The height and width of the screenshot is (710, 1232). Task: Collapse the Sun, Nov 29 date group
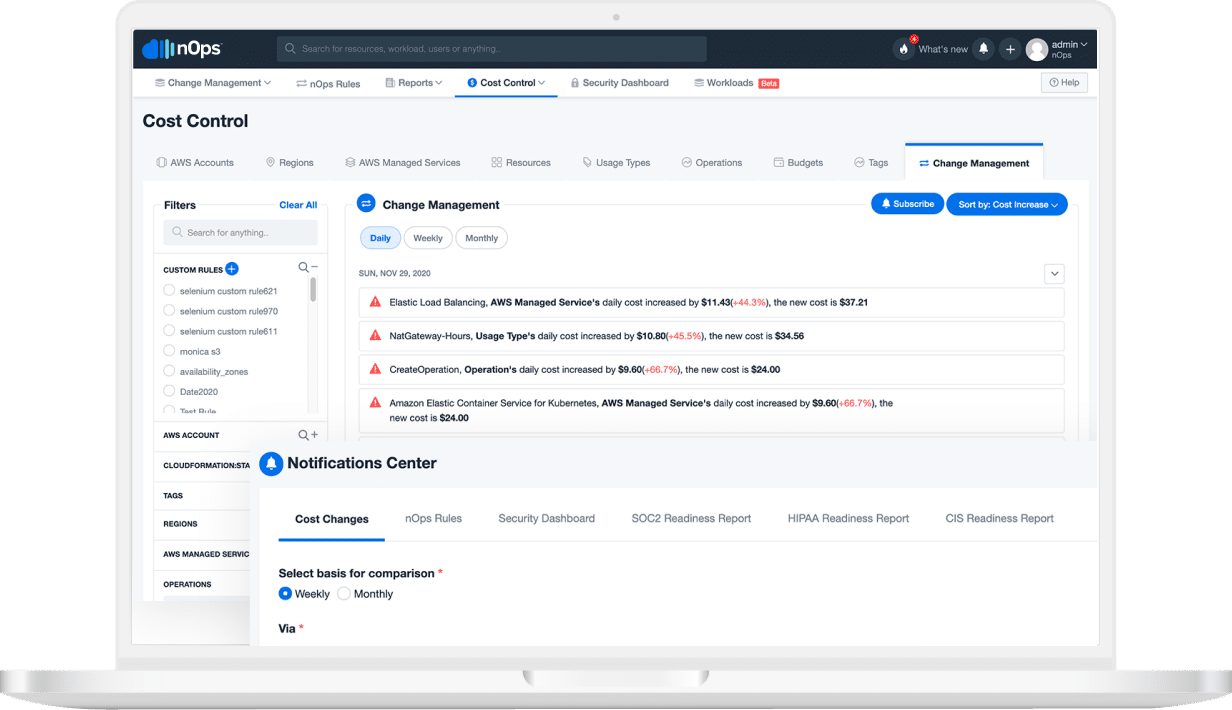[1054, 274]
